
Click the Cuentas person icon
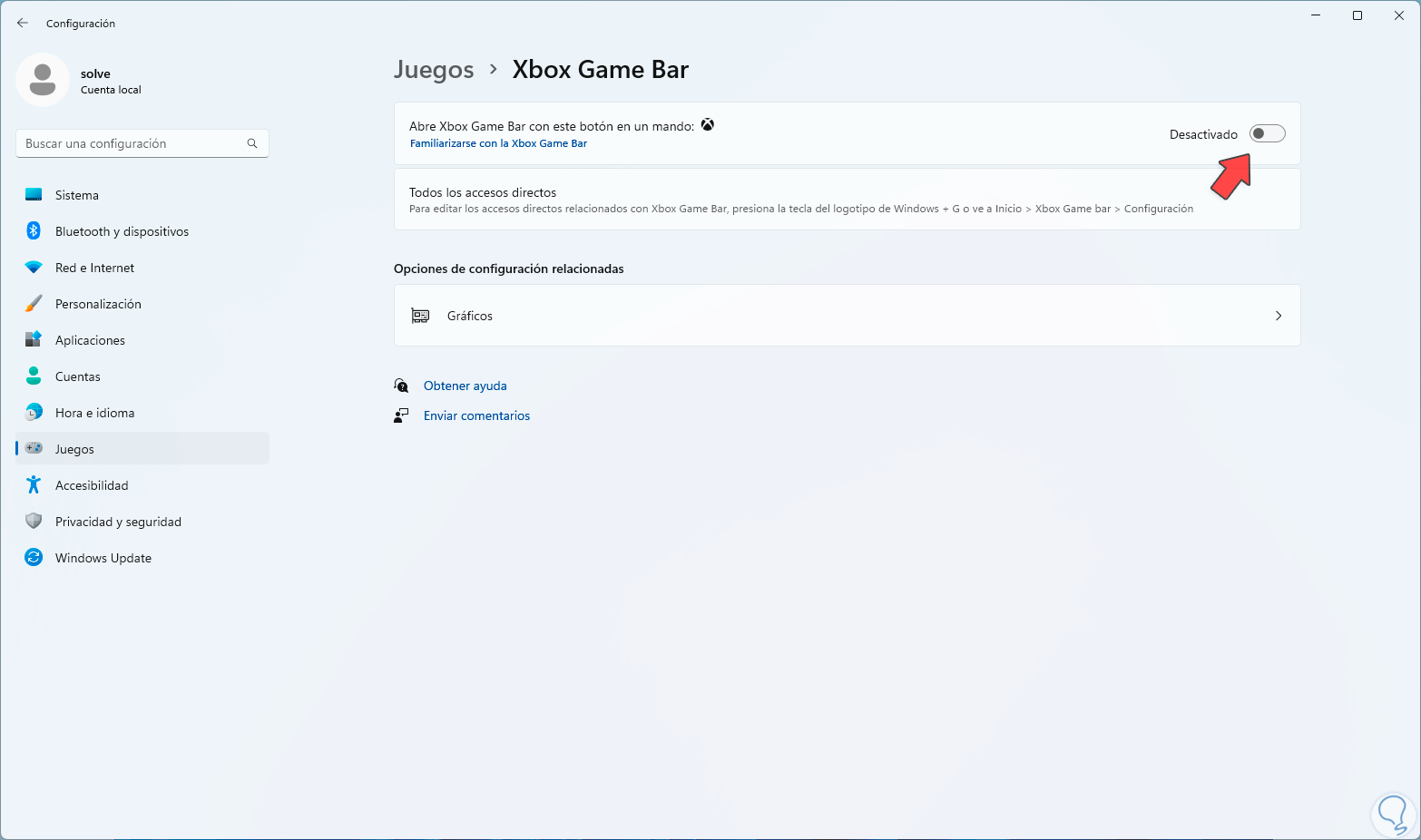[x=34, y=376]
